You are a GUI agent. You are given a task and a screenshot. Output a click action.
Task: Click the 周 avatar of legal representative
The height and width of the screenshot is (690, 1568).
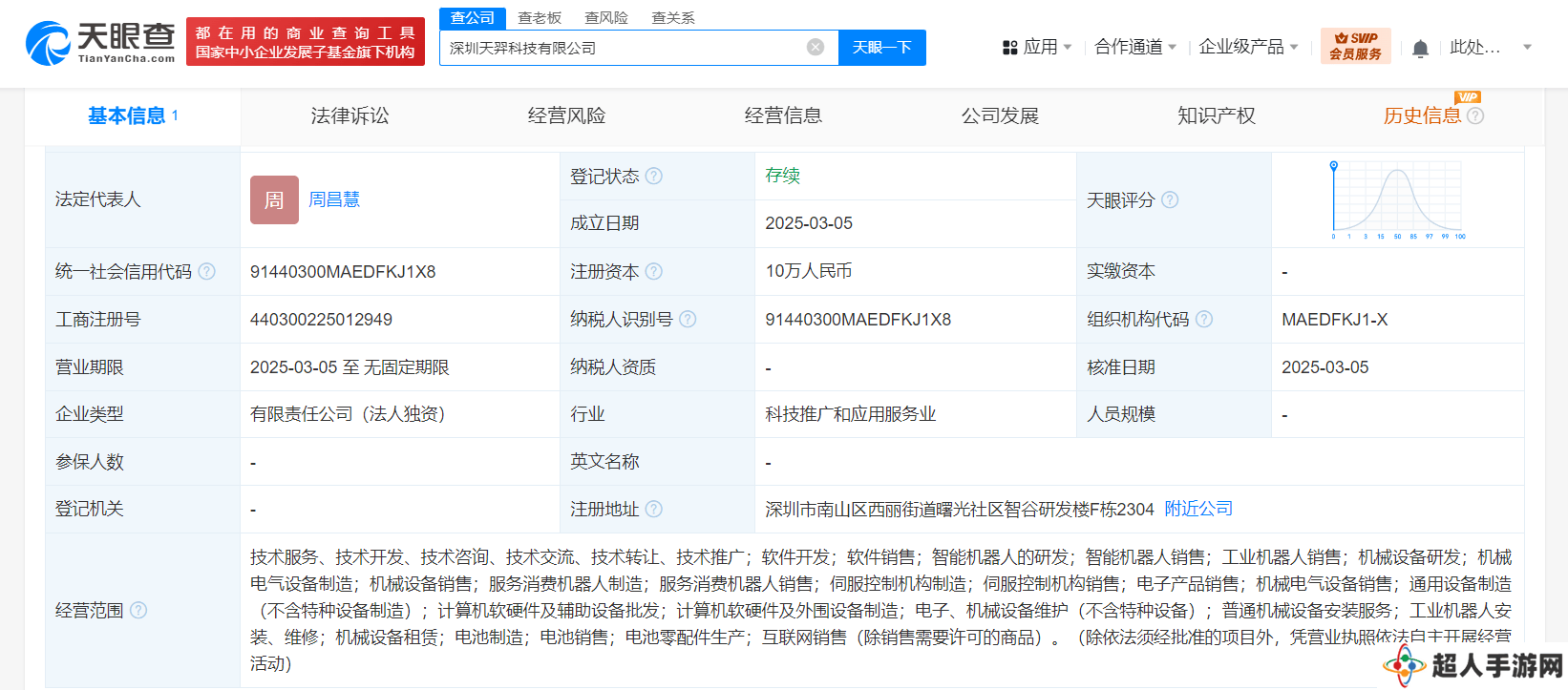coord(274,199)
